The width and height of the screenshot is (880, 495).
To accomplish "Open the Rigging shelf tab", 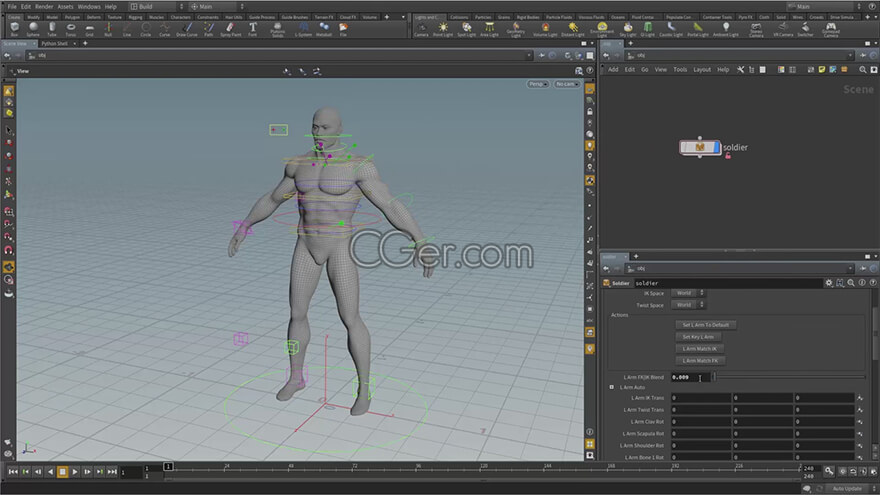I will coord(135,17).
